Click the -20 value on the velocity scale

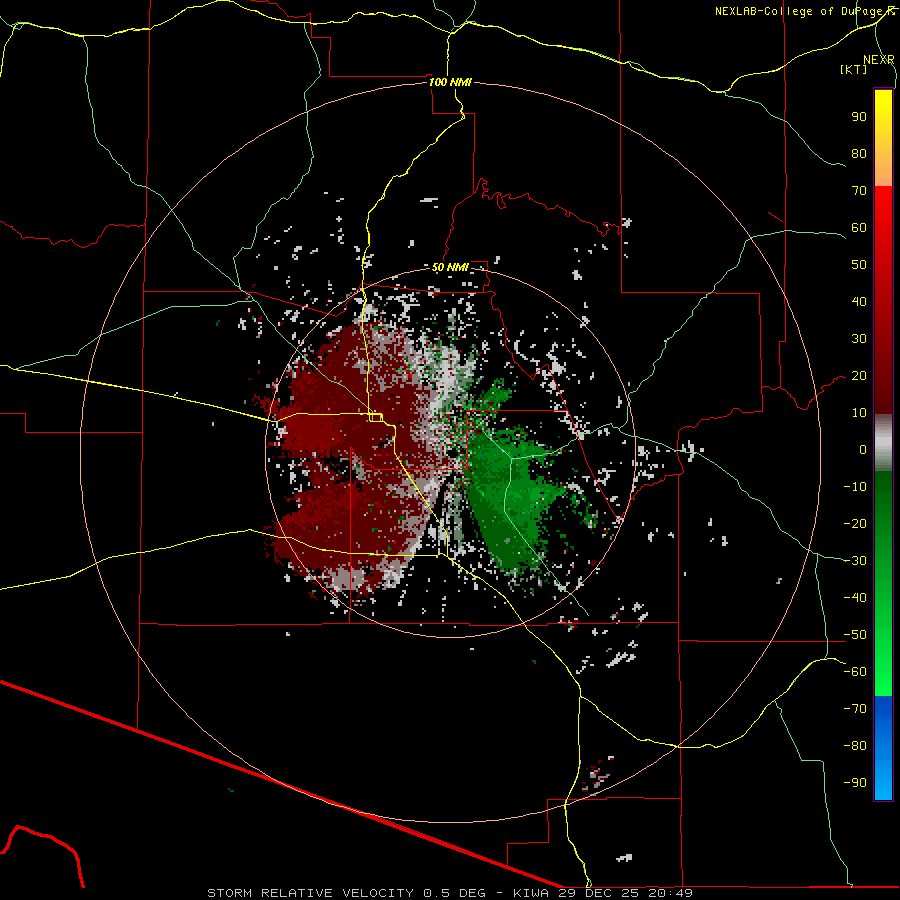click(x=855, y=524)
